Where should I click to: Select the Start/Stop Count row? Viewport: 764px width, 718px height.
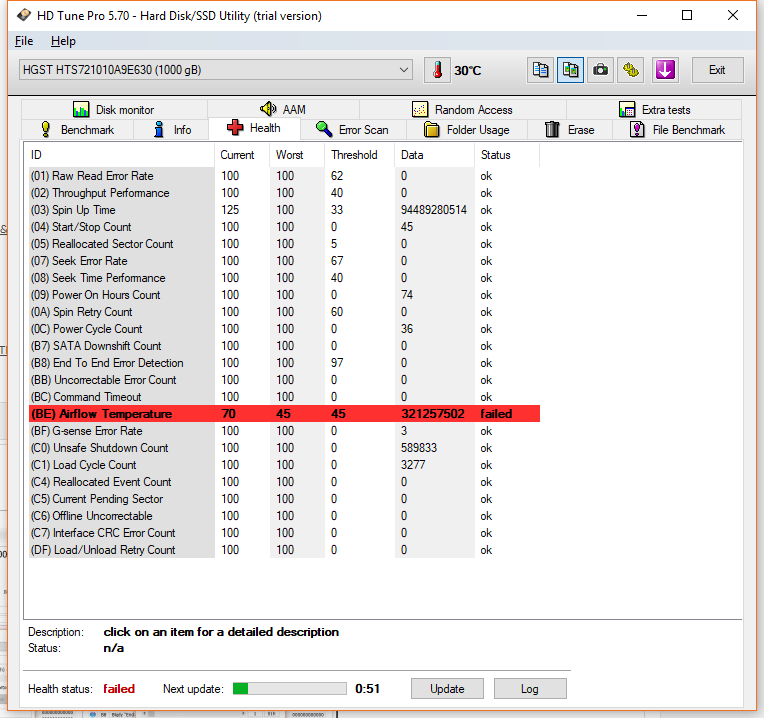point(284,227)
